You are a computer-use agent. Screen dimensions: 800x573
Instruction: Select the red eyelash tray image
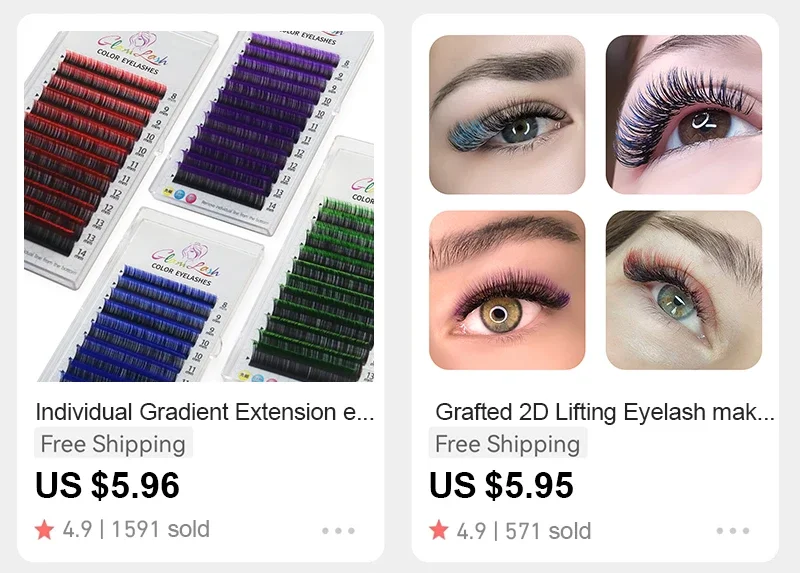[x=97, y=153]
